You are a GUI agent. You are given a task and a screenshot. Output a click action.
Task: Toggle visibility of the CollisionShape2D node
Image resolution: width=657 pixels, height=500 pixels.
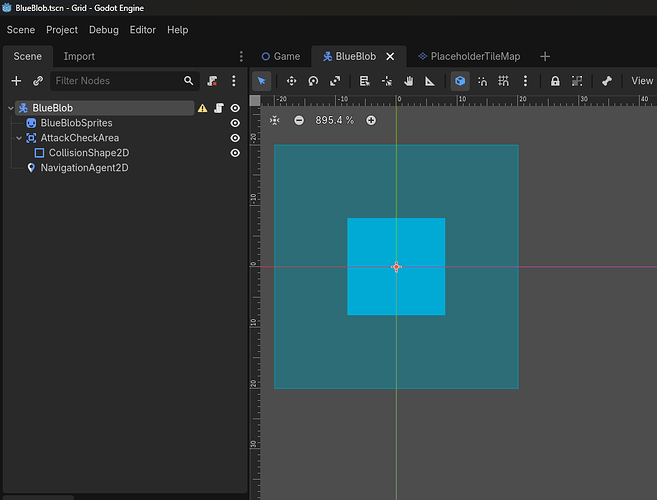[235, 153]
